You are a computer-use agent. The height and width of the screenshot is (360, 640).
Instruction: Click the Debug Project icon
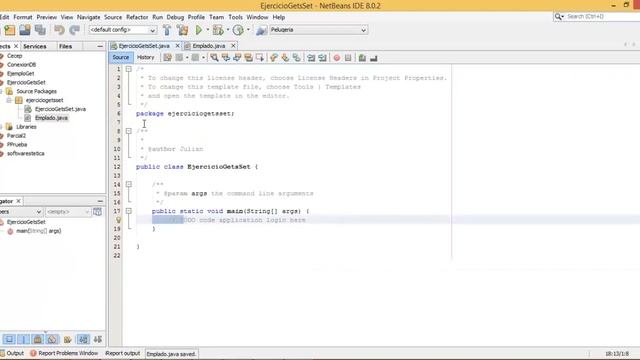point(218,30)
